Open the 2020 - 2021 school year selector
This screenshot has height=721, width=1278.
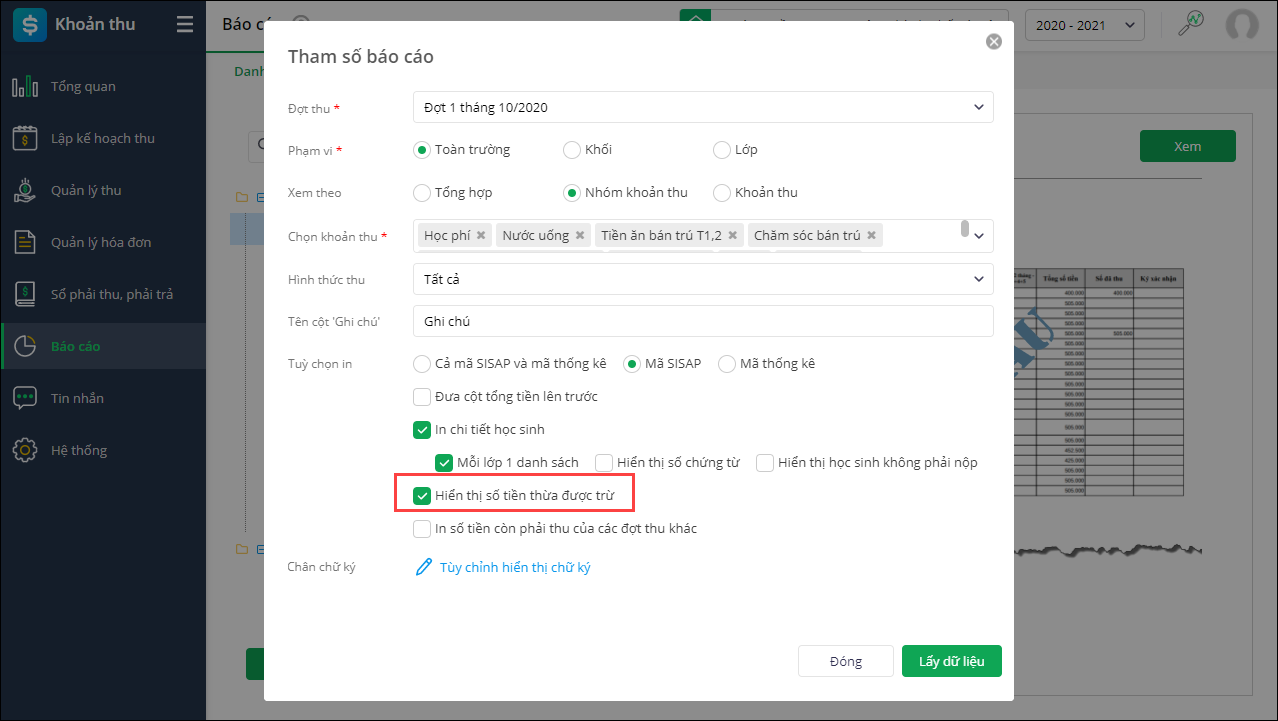(1084, 25)
